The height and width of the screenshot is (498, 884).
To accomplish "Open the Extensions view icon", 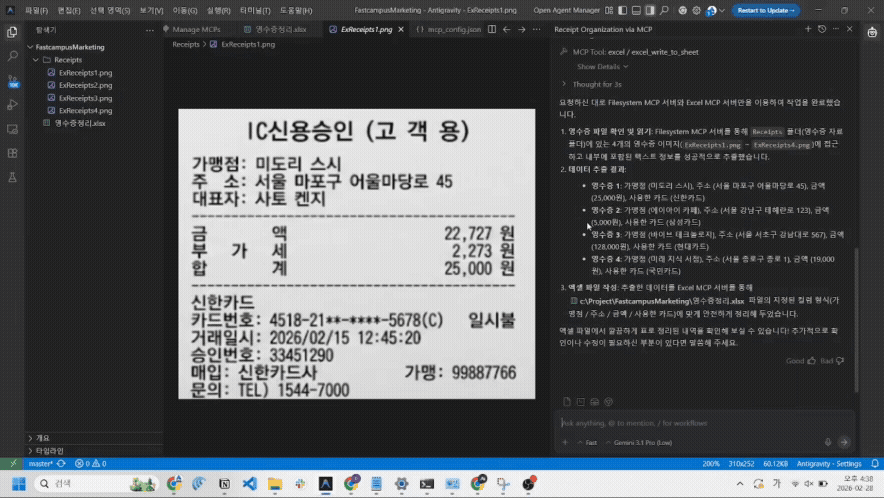I will click(12, 153).
